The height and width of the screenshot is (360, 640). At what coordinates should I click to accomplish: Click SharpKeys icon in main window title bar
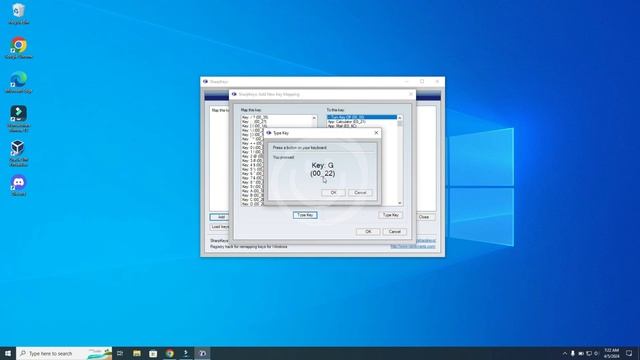coord(205,82)
